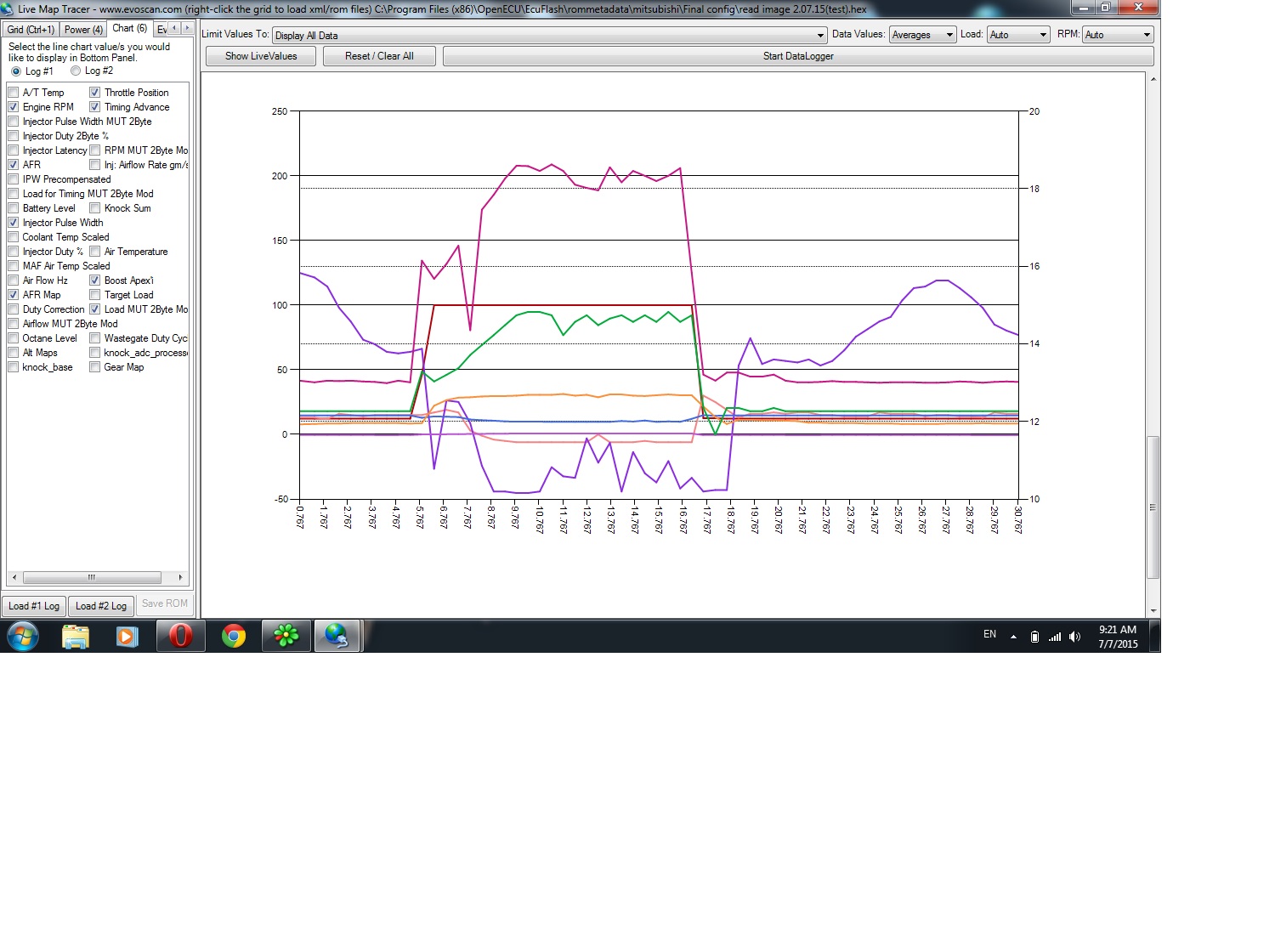1275x952 pixels.
Task: Launch Windows Media Player taskbar icon
Action: [x=127, y=636]
